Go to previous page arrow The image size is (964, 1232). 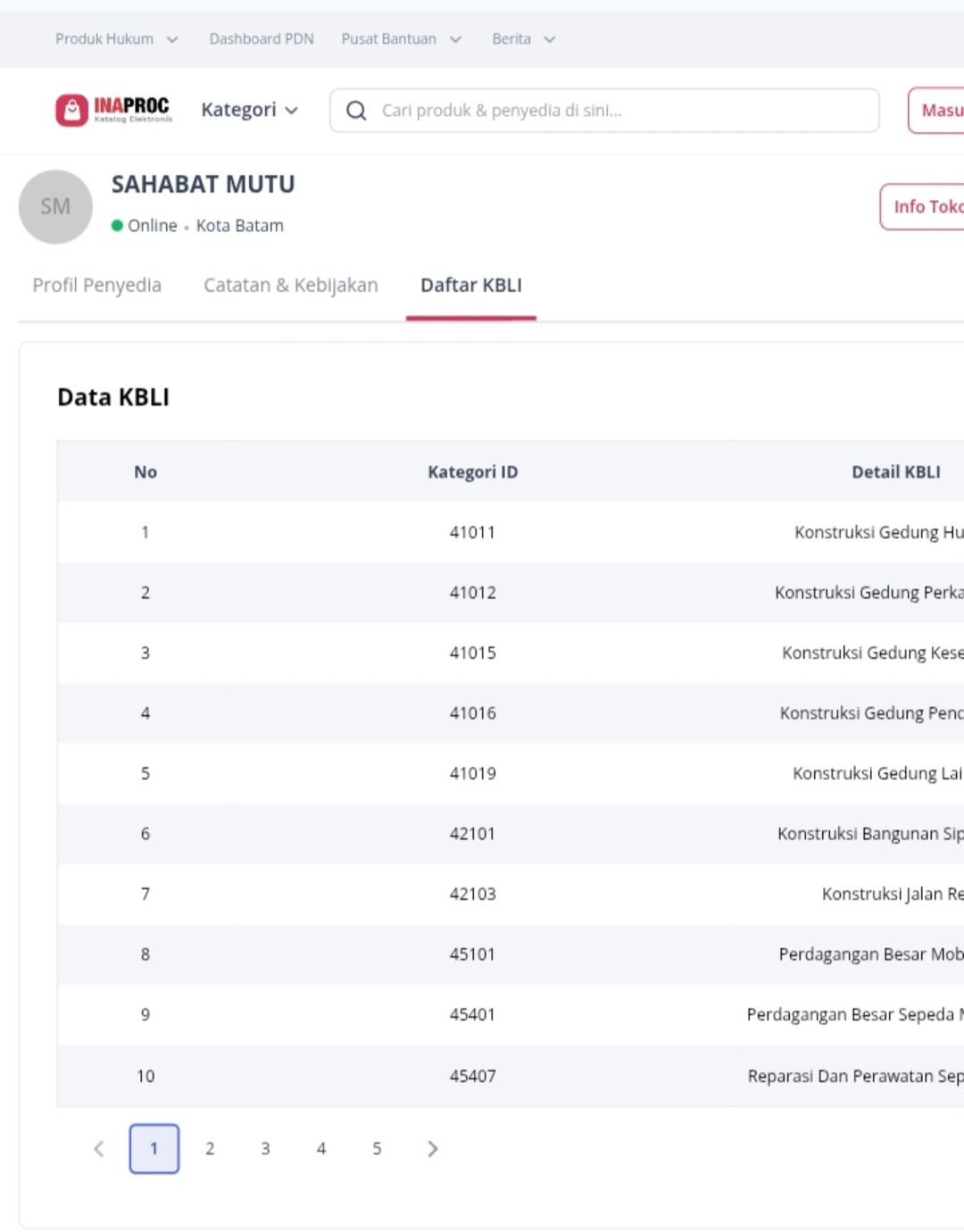click(x=99, y=1149)
